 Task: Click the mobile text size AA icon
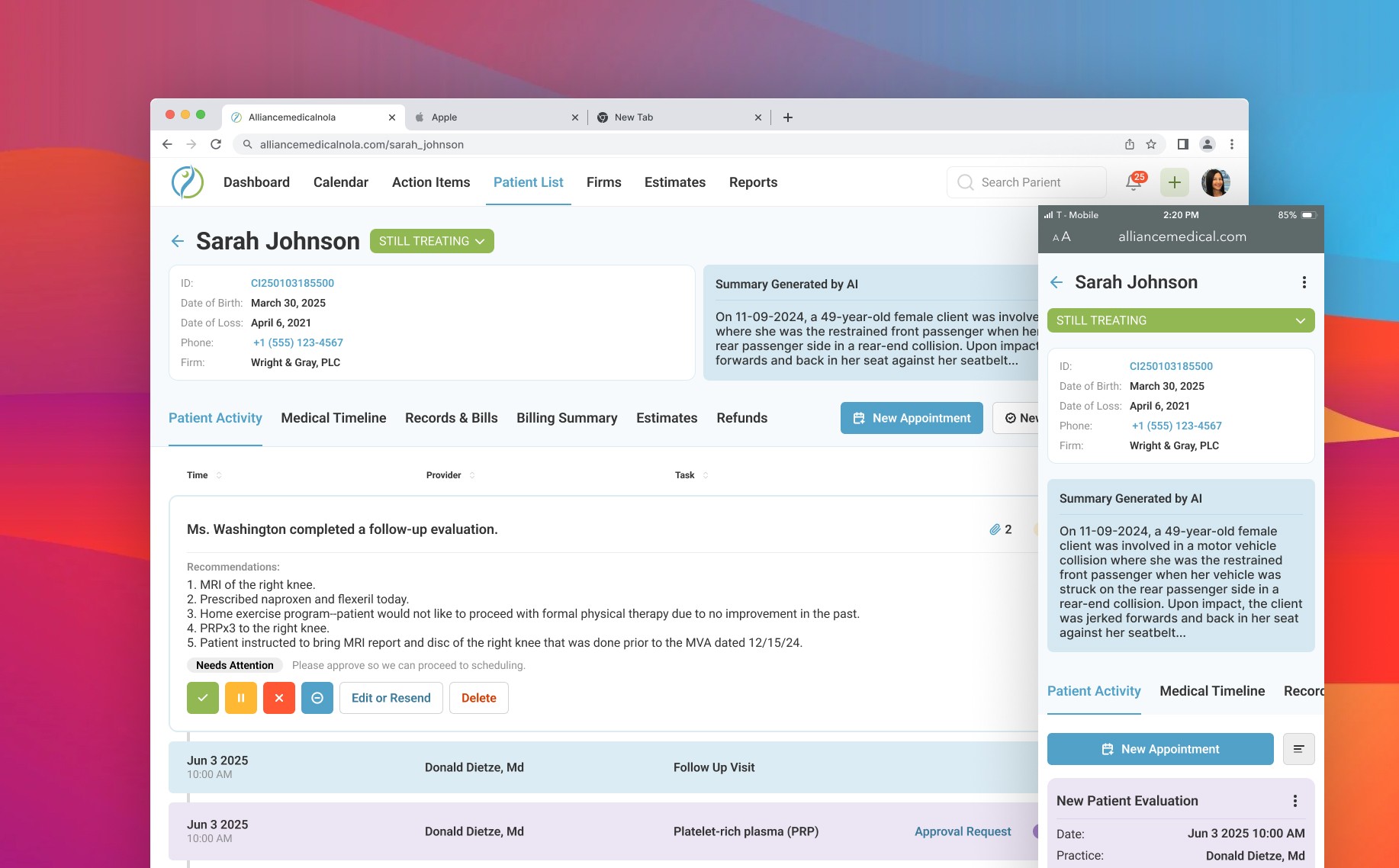click(1062, 237)
